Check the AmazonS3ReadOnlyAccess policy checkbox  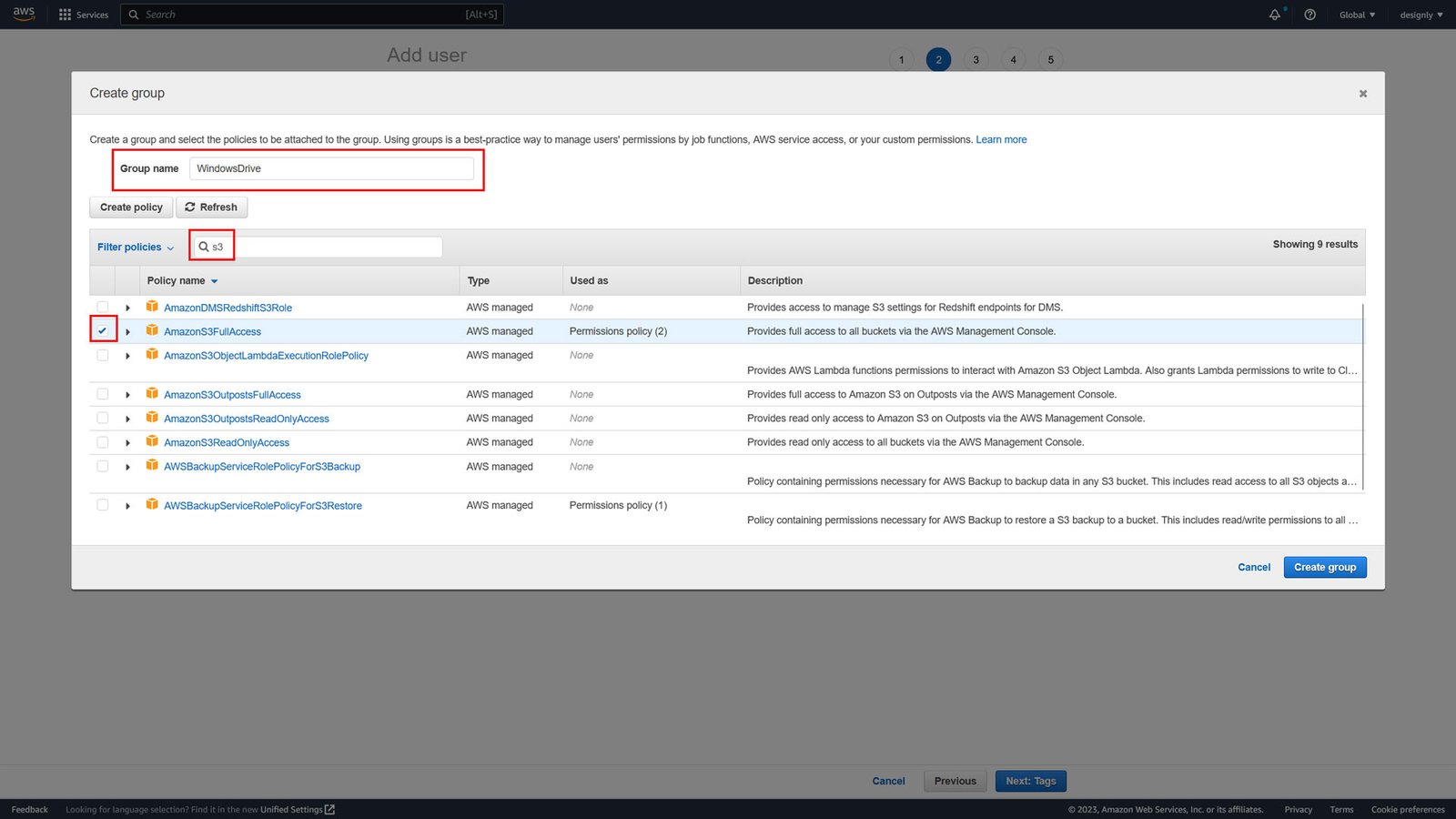coord(103,442)
